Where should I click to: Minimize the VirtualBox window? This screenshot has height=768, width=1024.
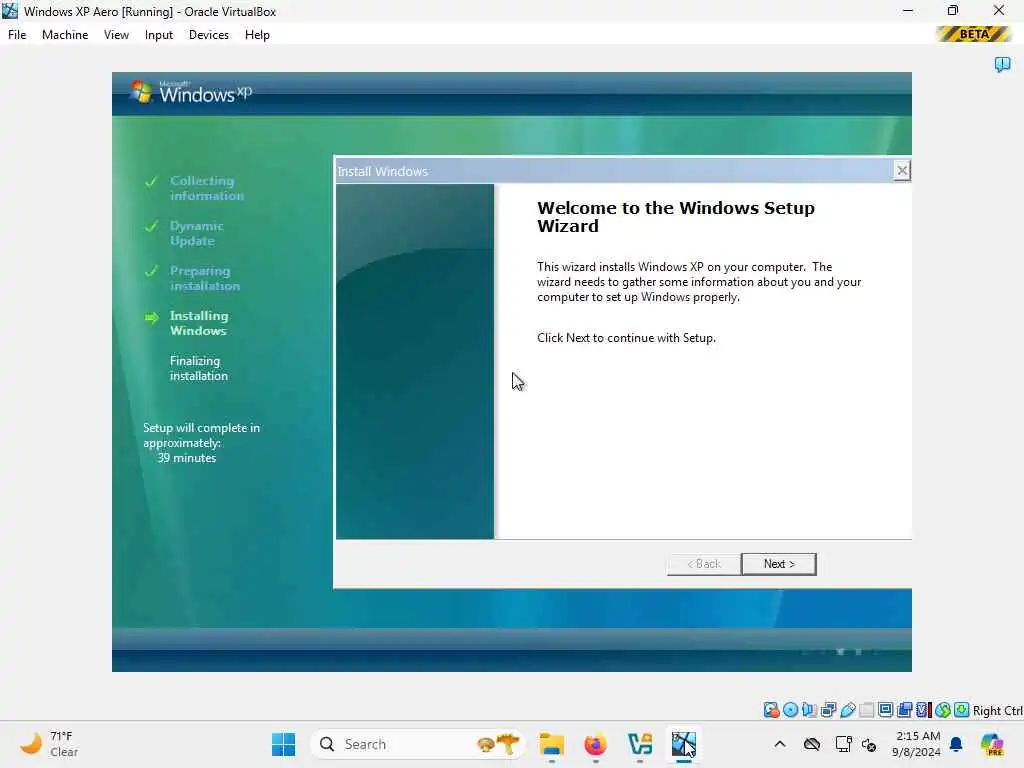tap(908, 10)
